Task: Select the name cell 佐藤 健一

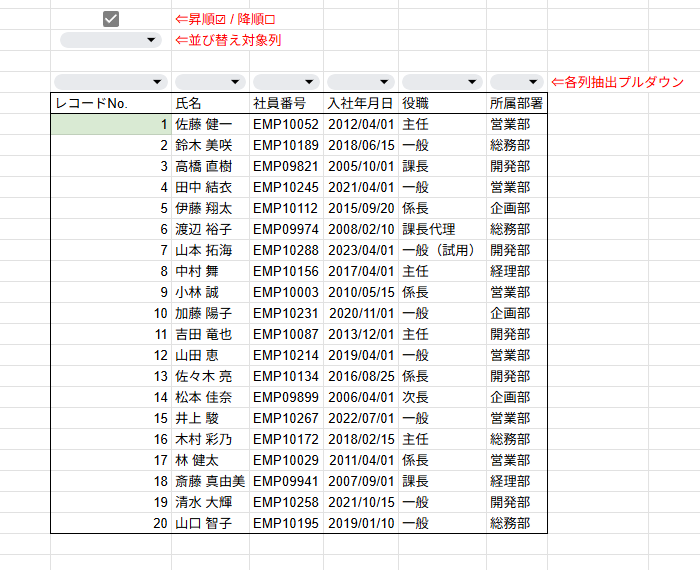Action: [x=210, y=124]
